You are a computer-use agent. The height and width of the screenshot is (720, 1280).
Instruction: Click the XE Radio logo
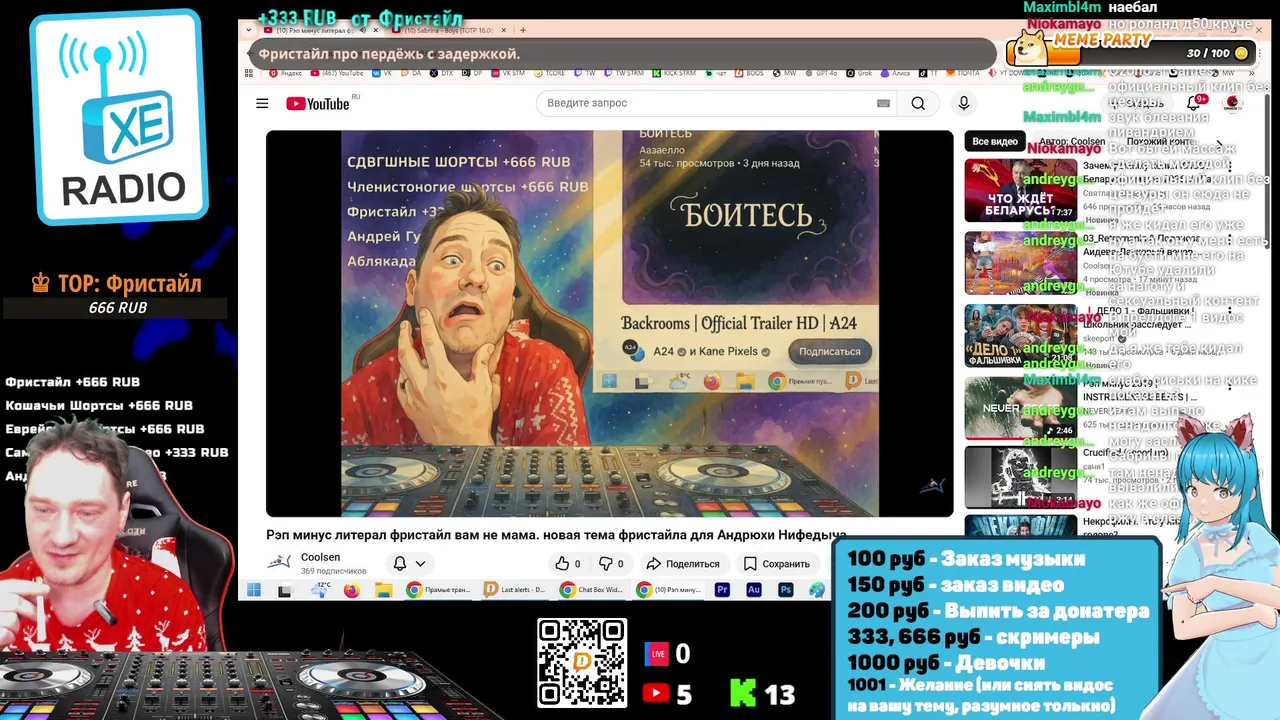click(x=119, y=118)
